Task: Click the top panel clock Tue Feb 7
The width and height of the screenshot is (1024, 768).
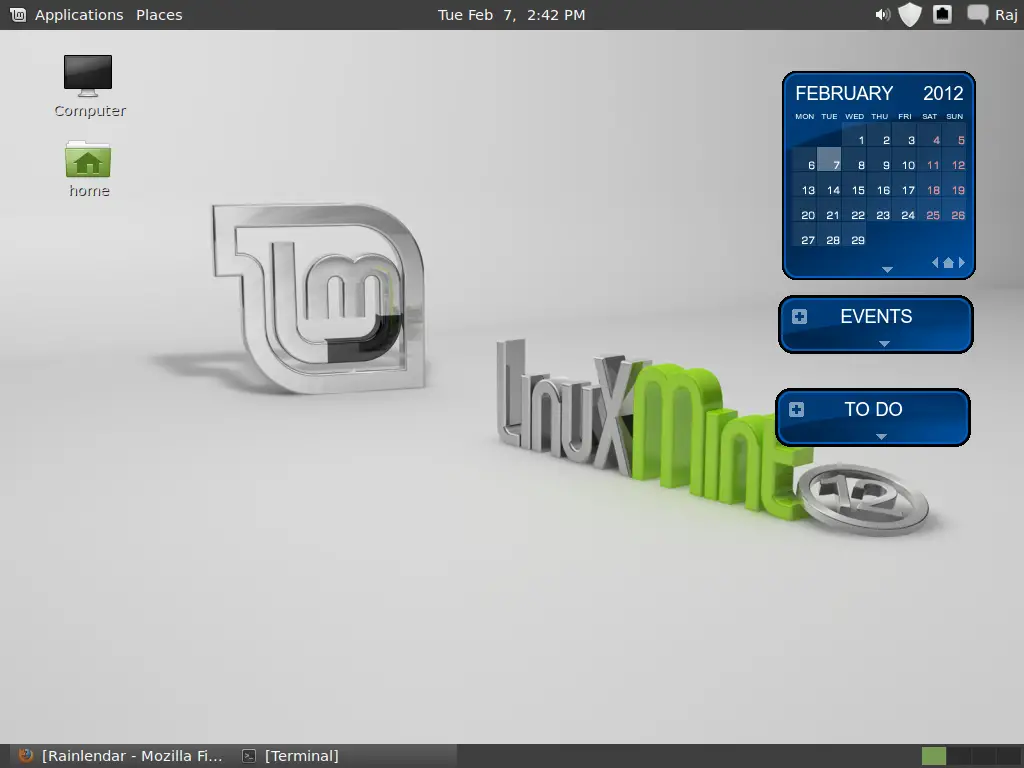Action: point(511,15)
